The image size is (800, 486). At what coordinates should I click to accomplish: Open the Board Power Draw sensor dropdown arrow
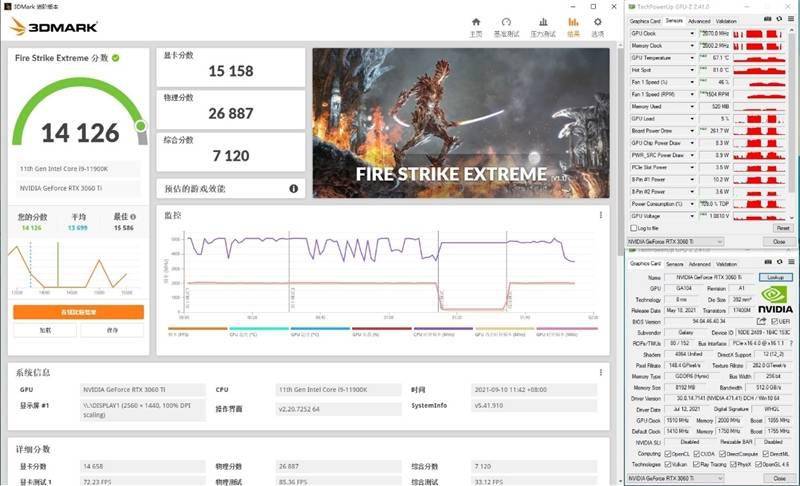click(692, 131)
